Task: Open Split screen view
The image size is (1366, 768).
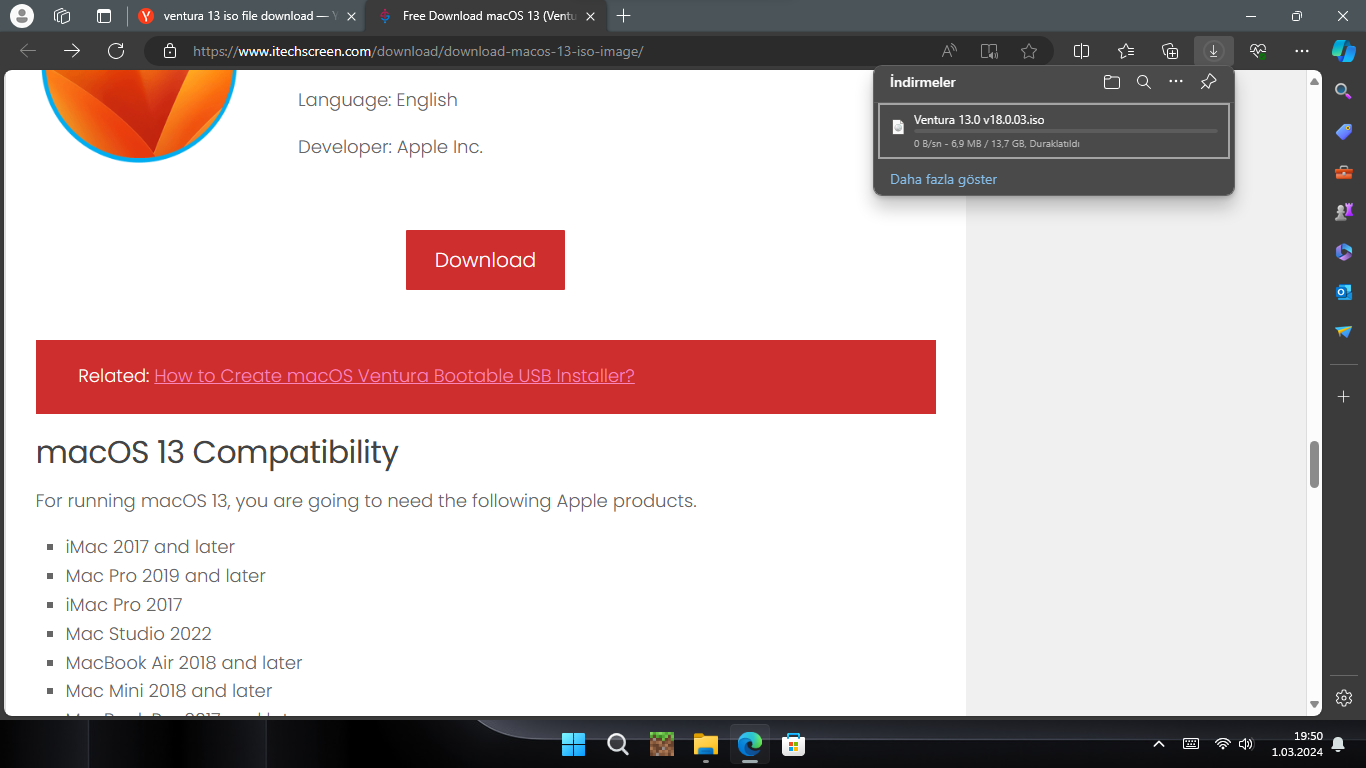Action: (x=1081, y=51)
